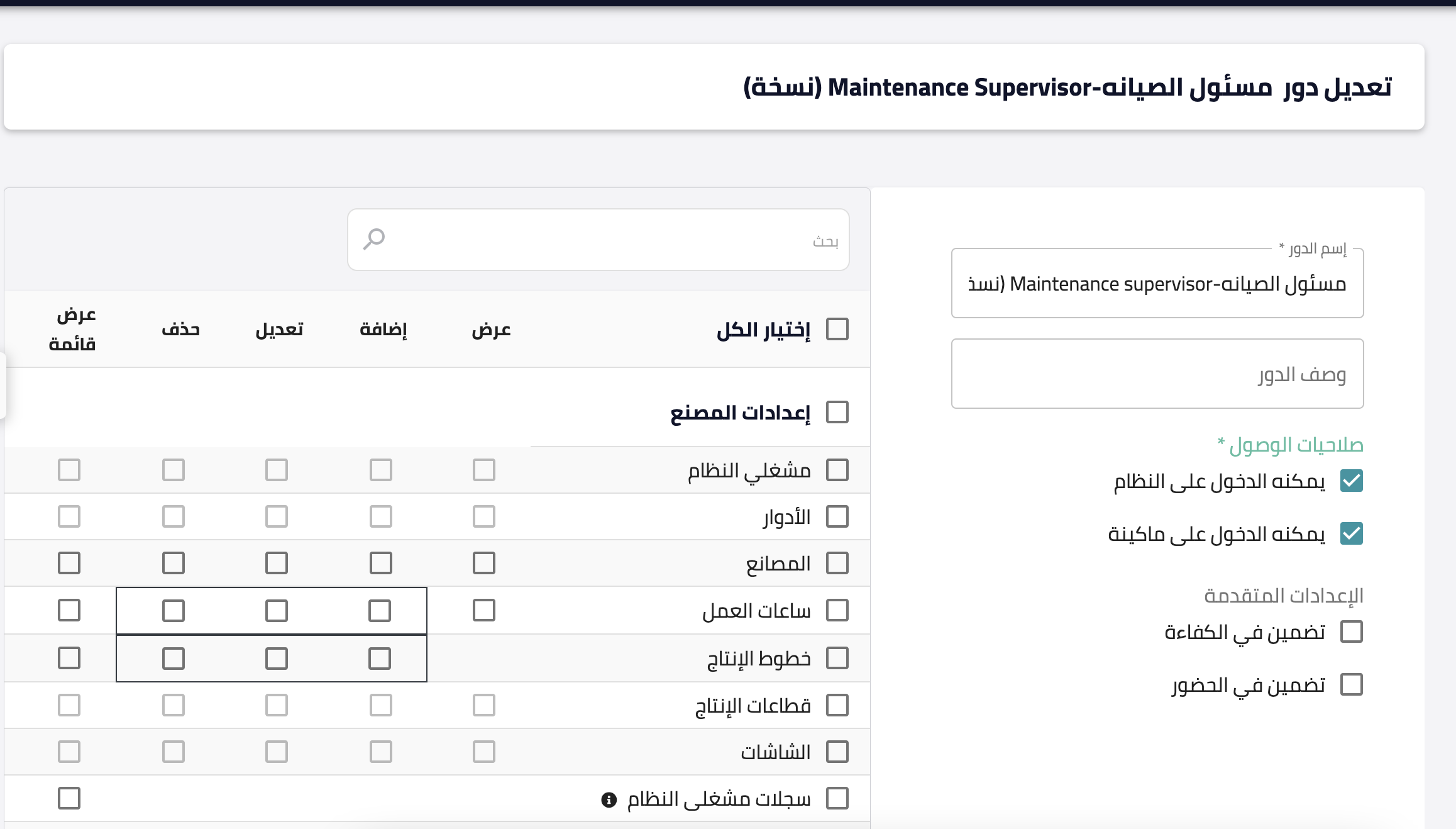
Task: Check عرض قائمة for سجلات مشغلي النظام
Action: 69,798
